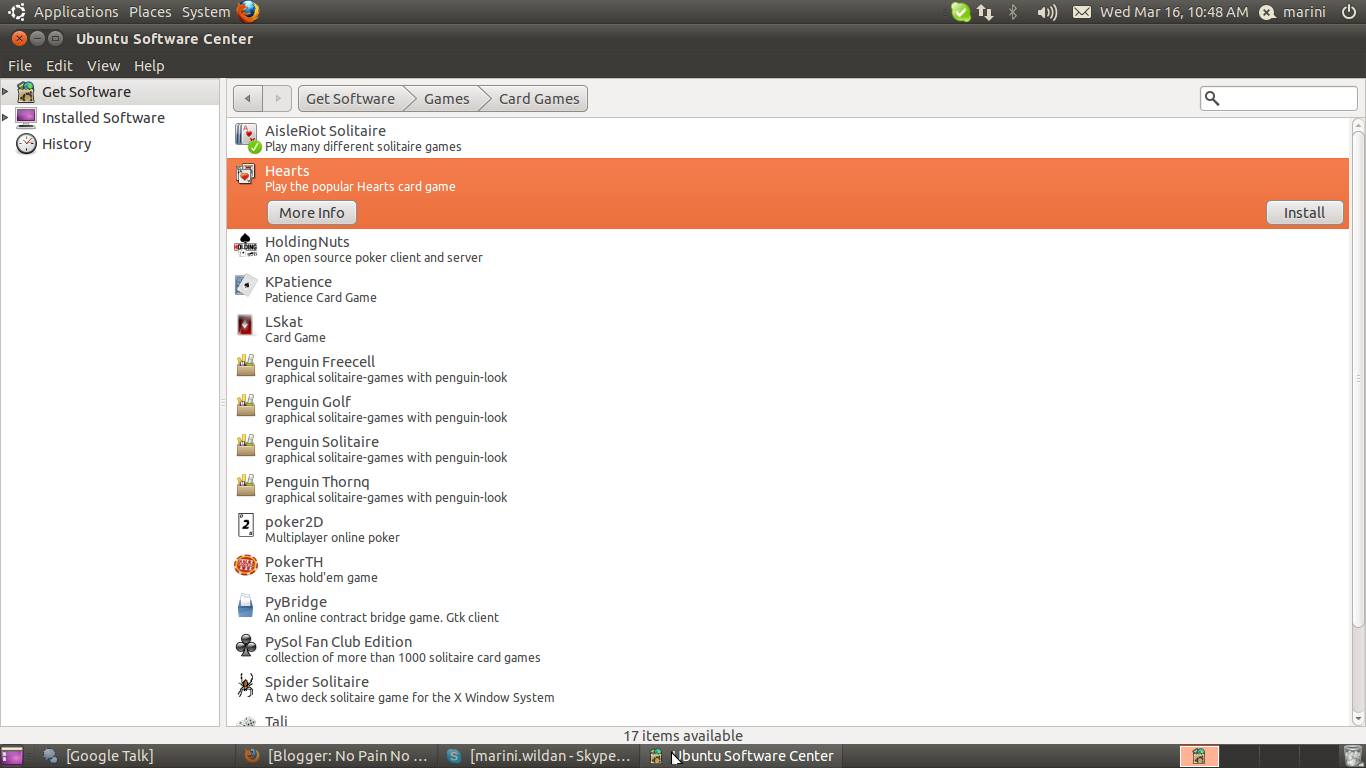This screenshot has width=1366, height=768.
Task: Click the show desktop icon in bottom panel
Action: click(12, 756)
